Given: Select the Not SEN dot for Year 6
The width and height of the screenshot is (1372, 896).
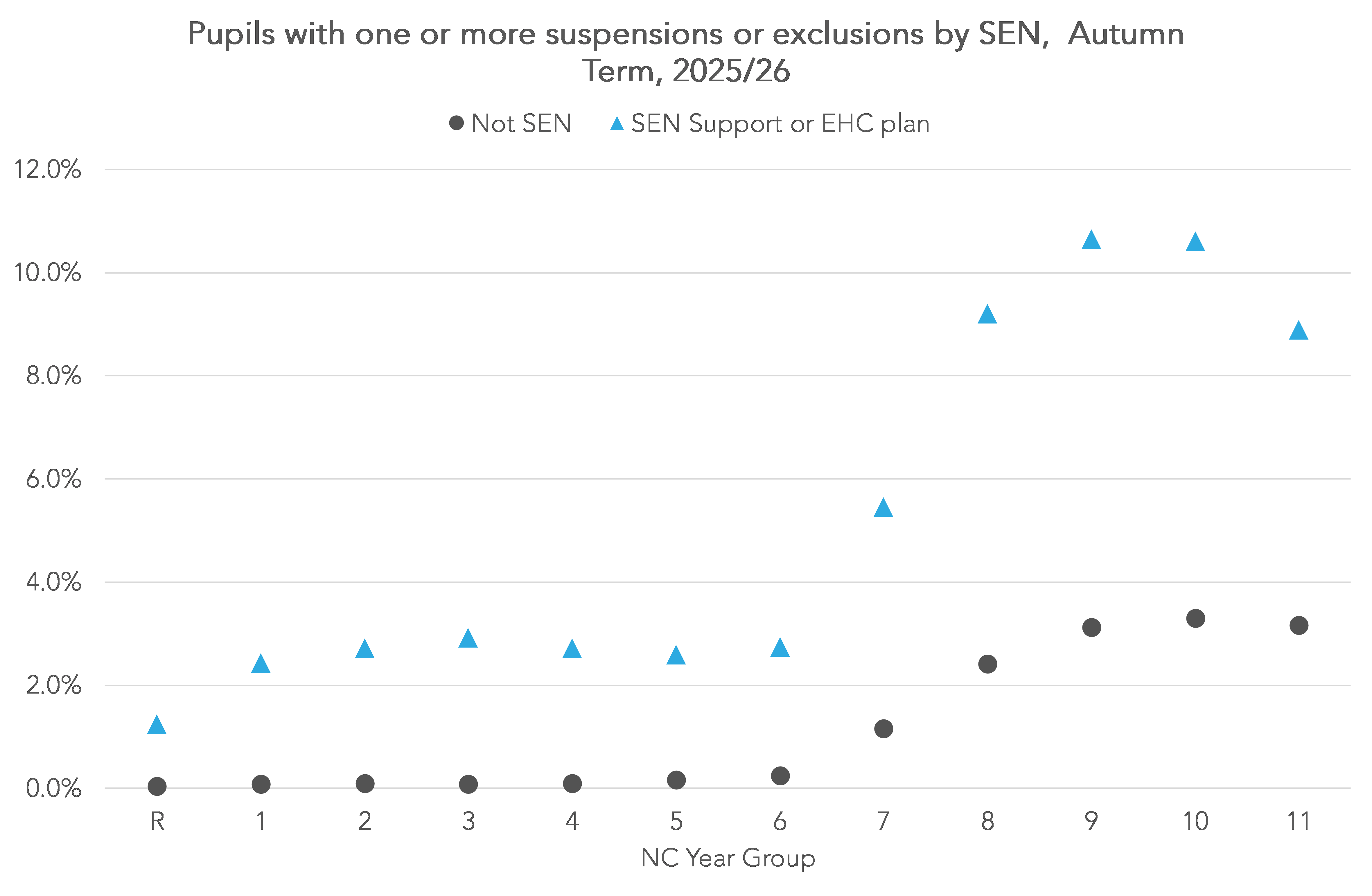Looking at the screenshot, I should (x=780, y=776).
